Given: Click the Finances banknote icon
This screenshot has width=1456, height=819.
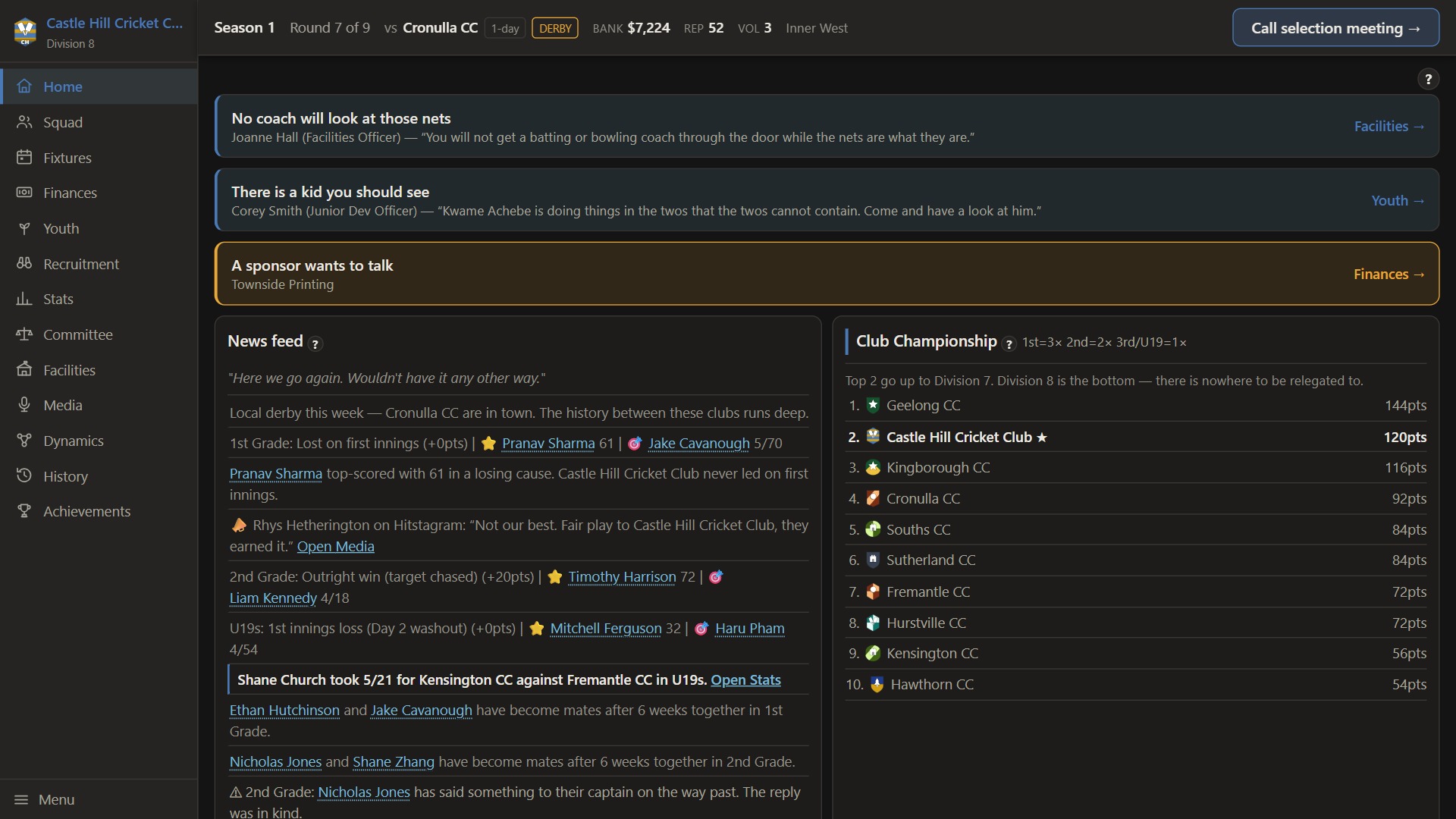Looking at the screenshot, I should coord(24,193).
